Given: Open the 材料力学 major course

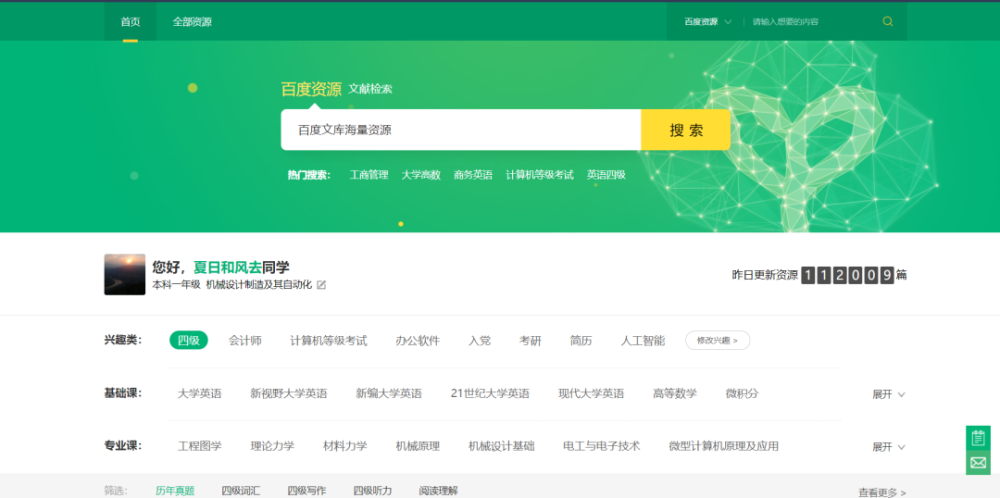Looking at the screenshot, I should pyautogui.click(x=345, y=446).
